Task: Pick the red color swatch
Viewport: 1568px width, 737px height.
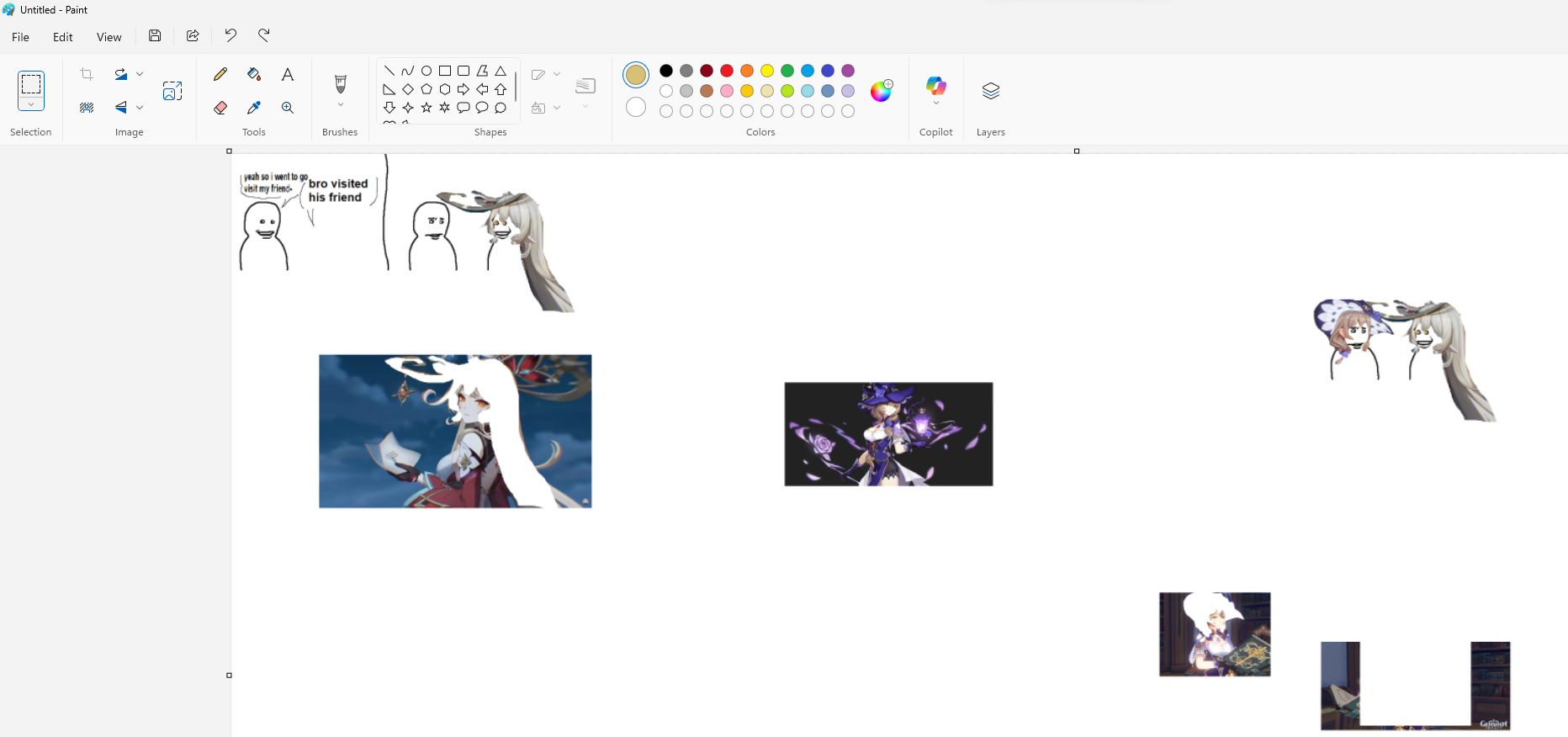Action: [x=727, y=71]
